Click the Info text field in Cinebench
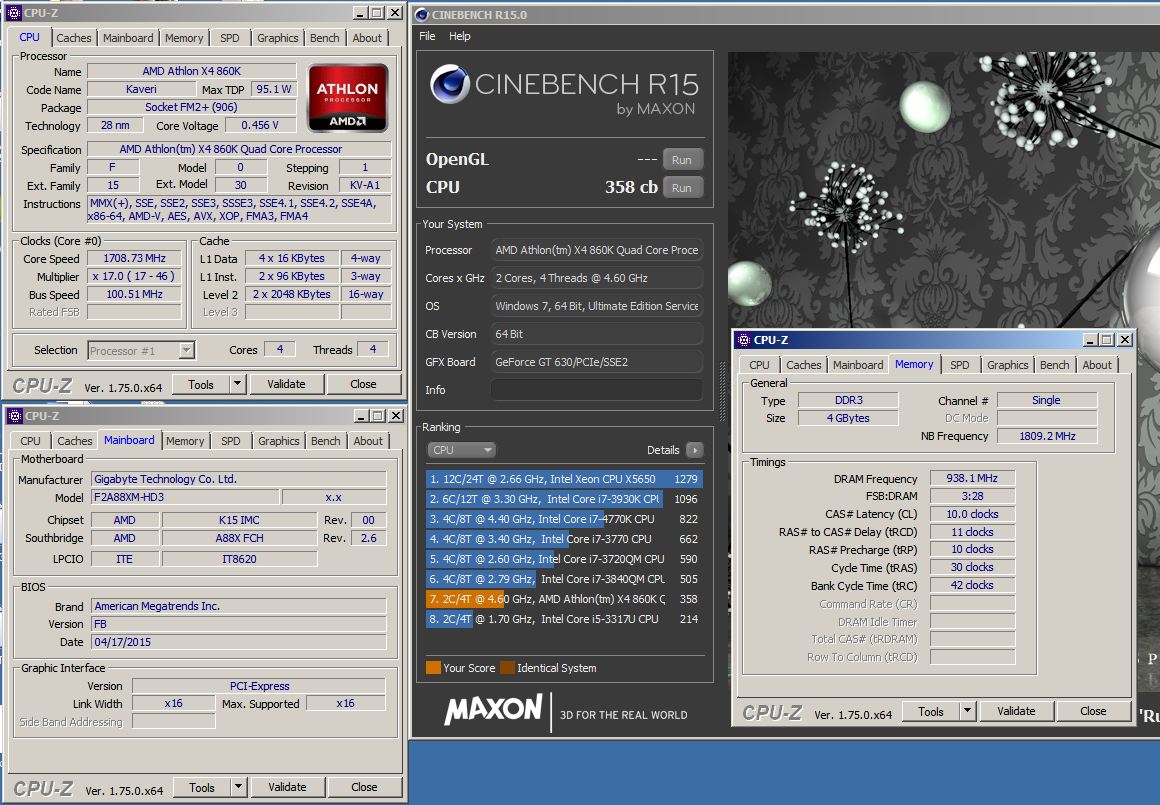This screenshot has height=805, width=1160. [x=596, y=390]
